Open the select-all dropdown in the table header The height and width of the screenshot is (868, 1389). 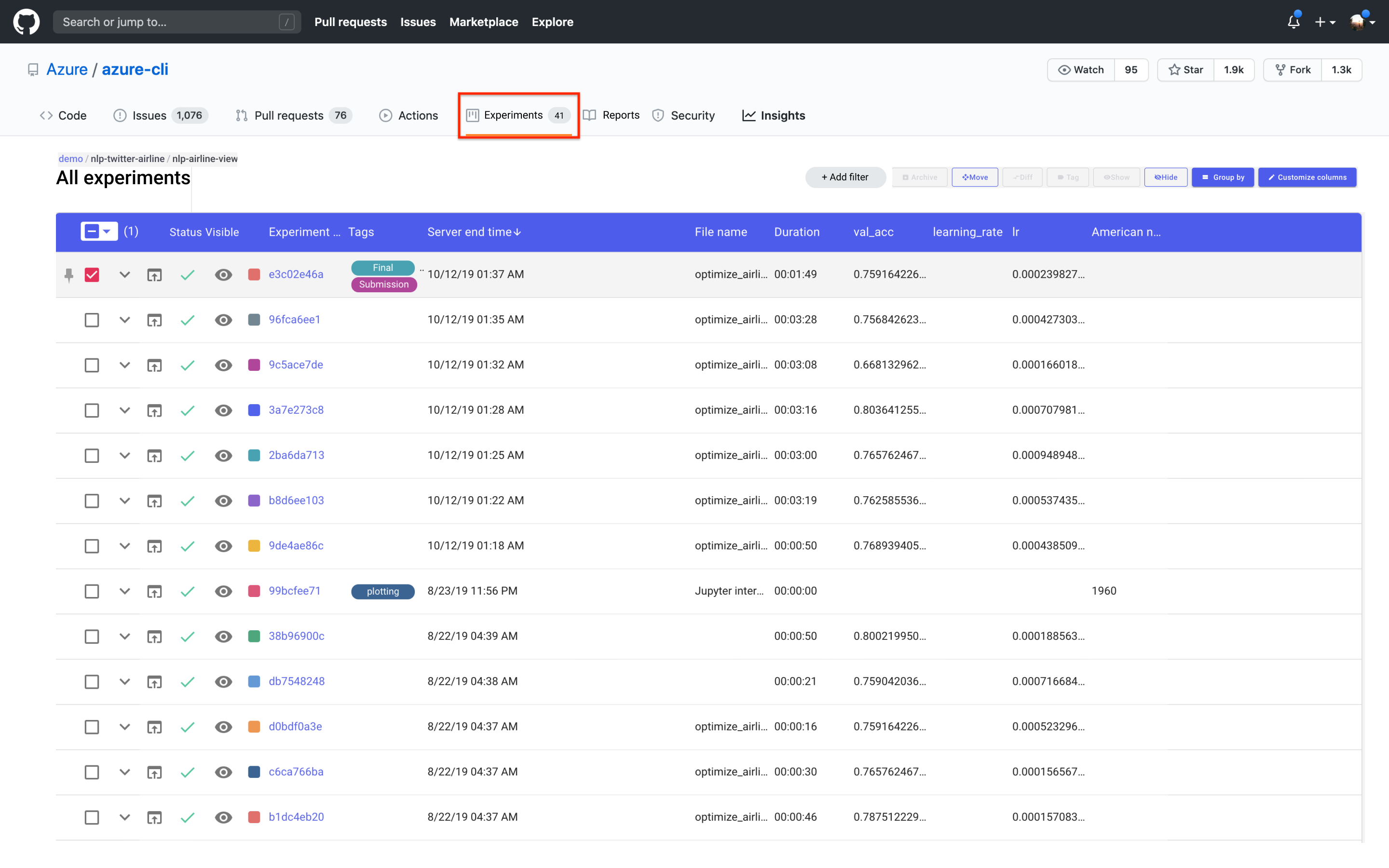click(107, 231)
